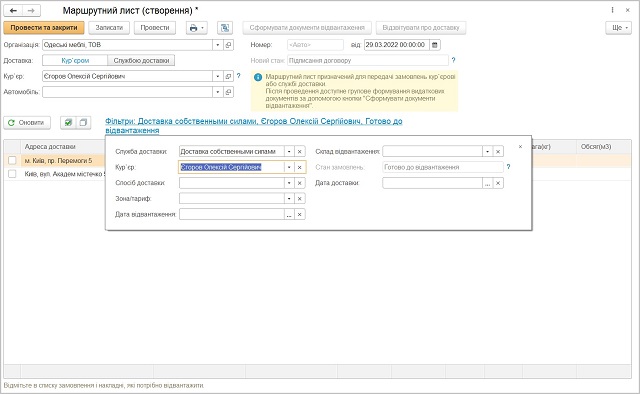Click Відзвітувати про доставку button
Image resolution: width=640 pixels, height=394 pixels.
421,28
